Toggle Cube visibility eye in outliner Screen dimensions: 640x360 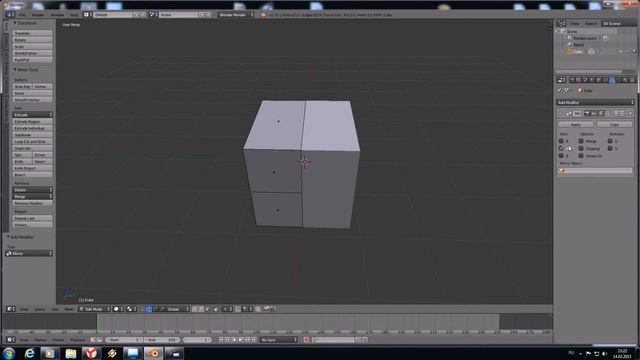pyautogui.click(x=621, y=52)
